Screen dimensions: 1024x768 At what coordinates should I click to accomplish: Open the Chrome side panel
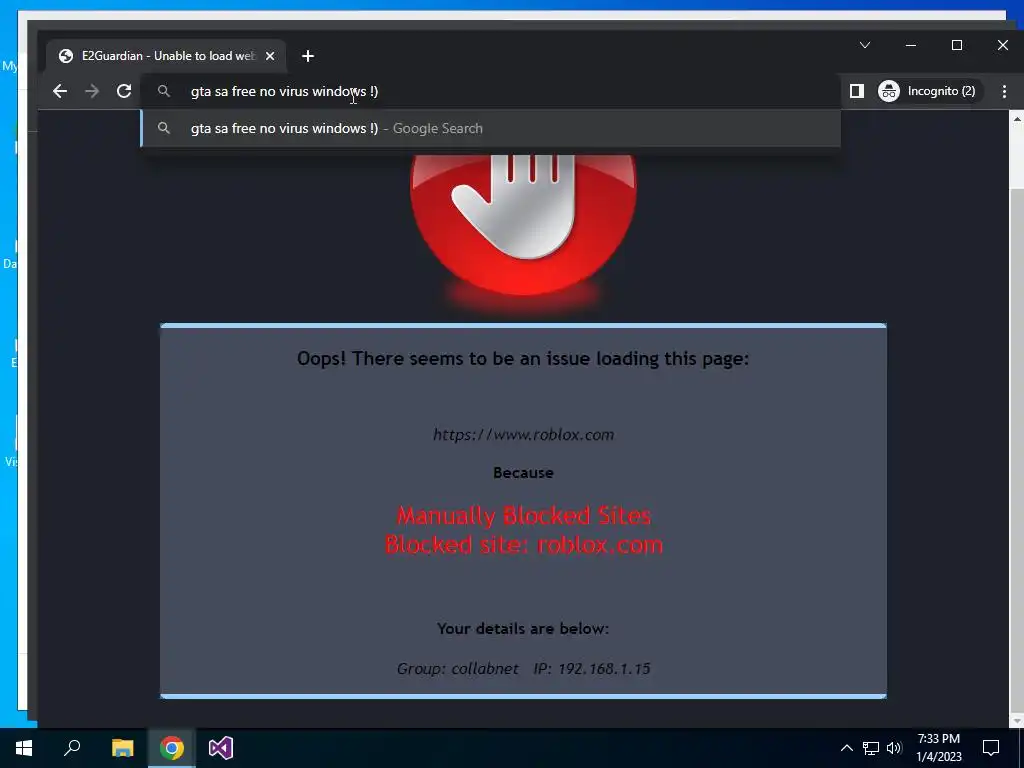click(x=857, y=91)
